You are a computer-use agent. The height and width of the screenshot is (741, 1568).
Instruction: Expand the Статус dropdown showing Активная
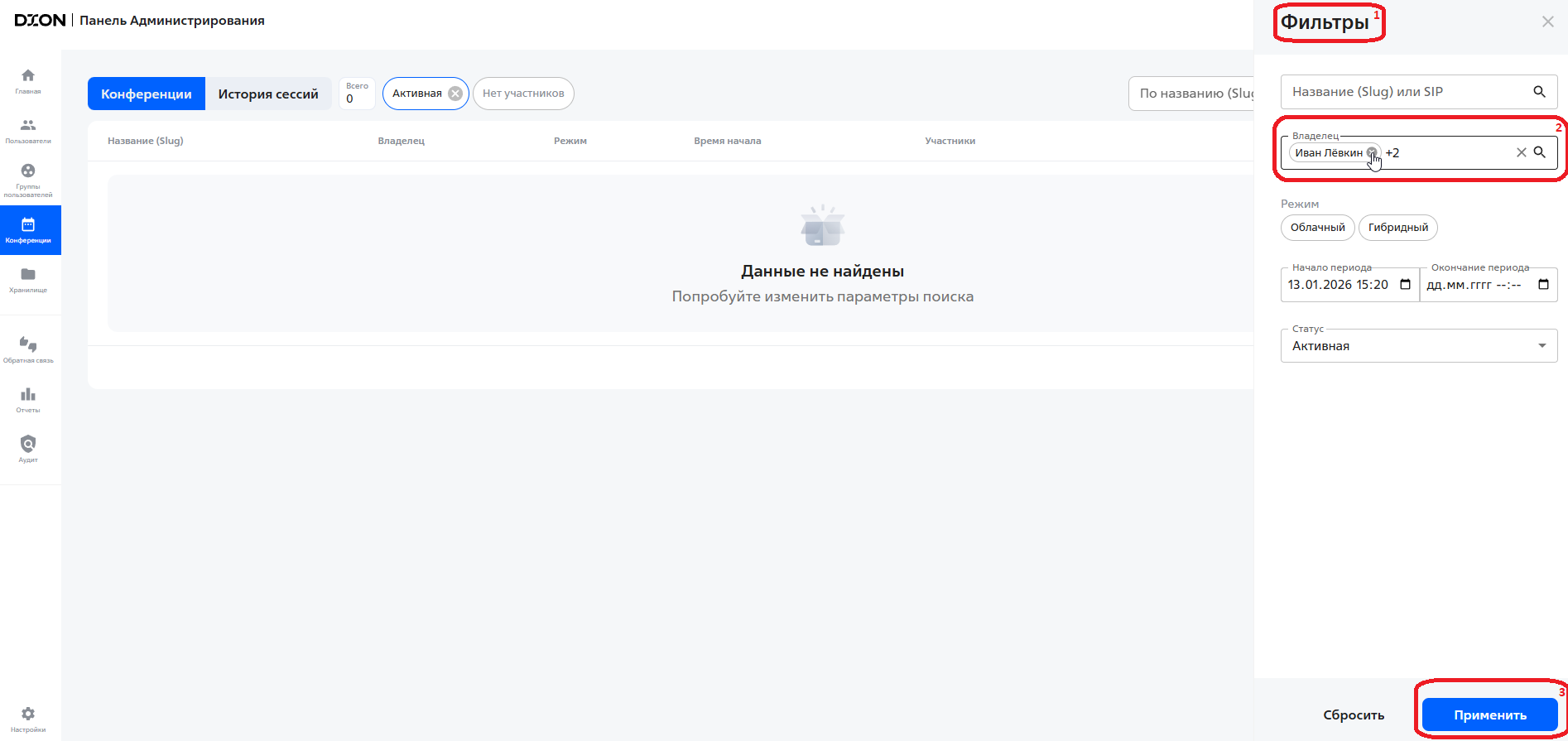(1419, 346)
